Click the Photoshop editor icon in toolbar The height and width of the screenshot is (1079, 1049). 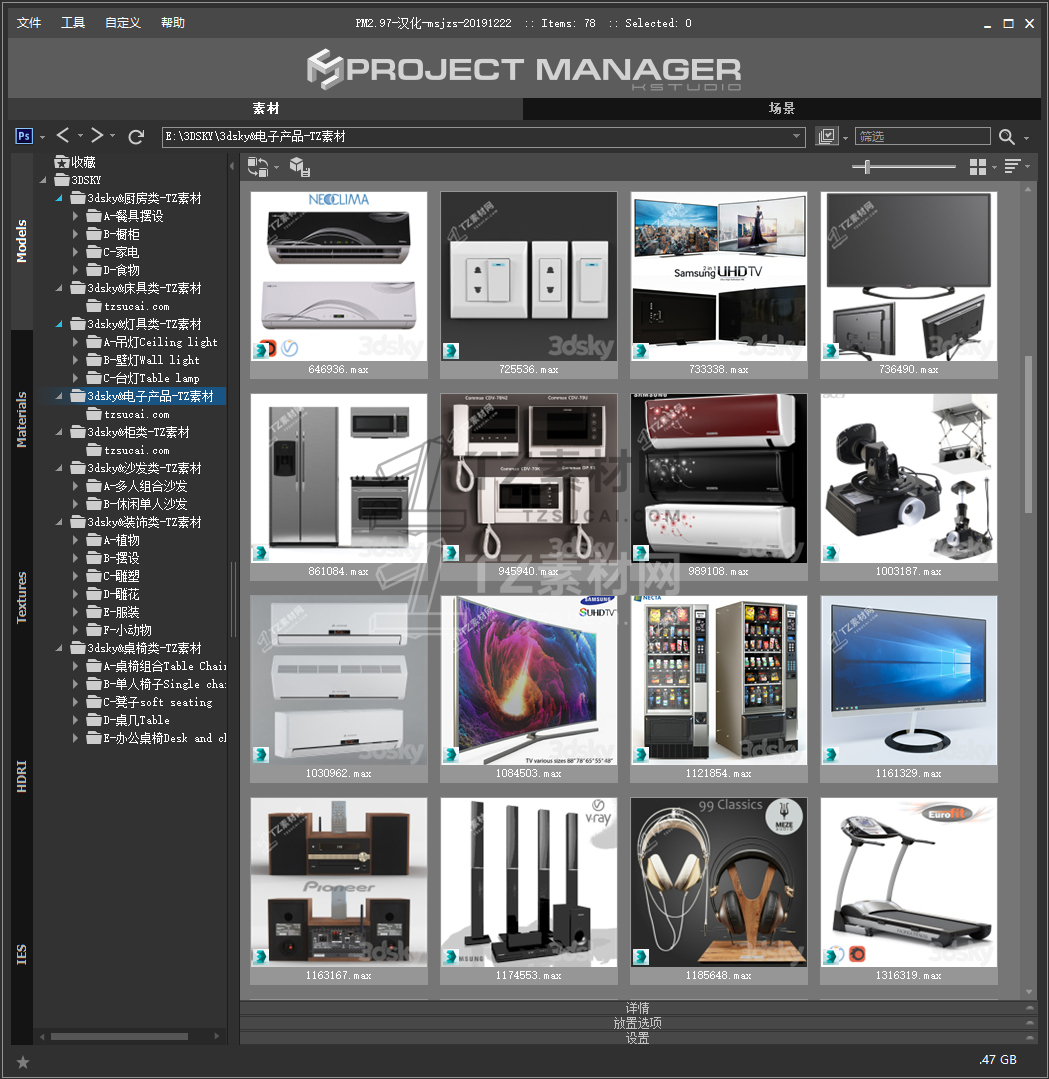coord(24,136)
